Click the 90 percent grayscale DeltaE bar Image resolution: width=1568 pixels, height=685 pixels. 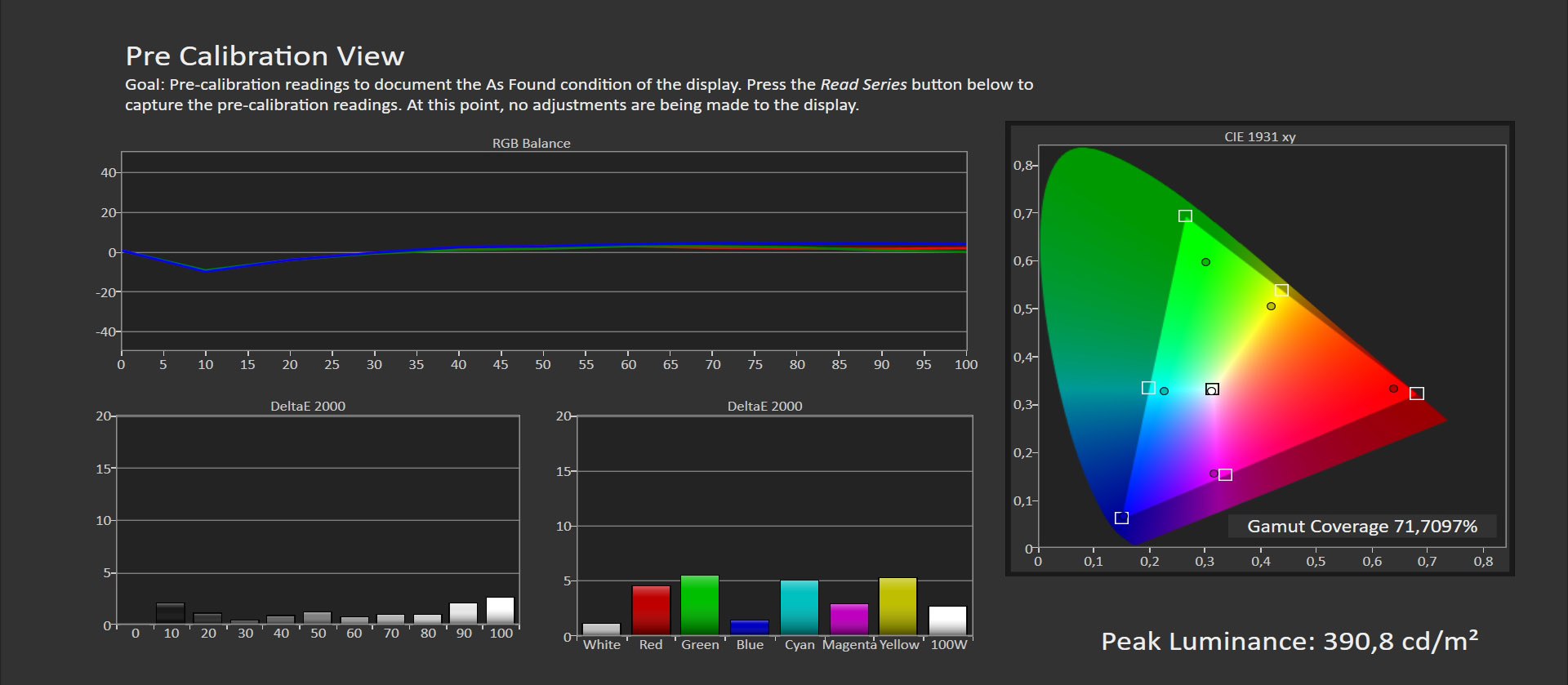pyautogui.click(x=463, y=613)
